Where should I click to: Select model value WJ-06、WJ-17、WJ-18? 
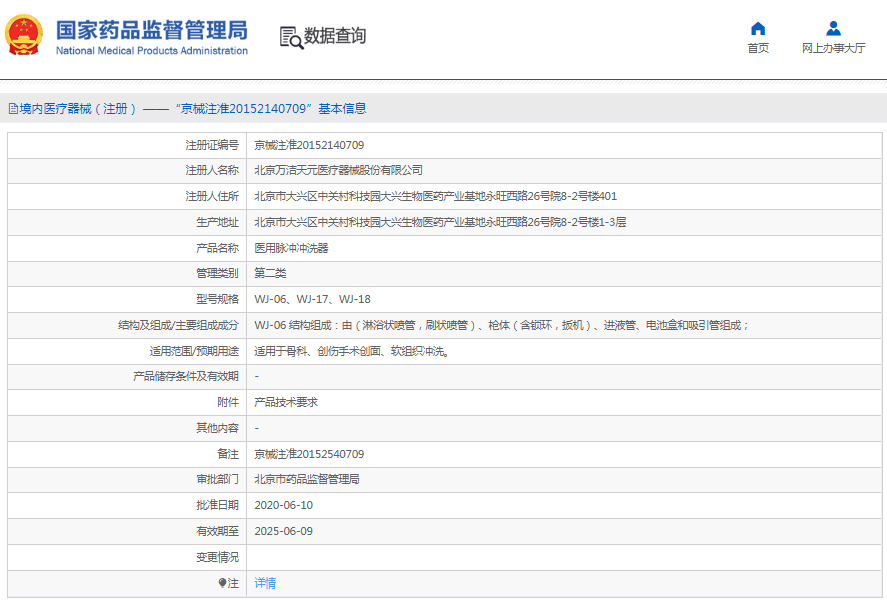coord(312,299)
